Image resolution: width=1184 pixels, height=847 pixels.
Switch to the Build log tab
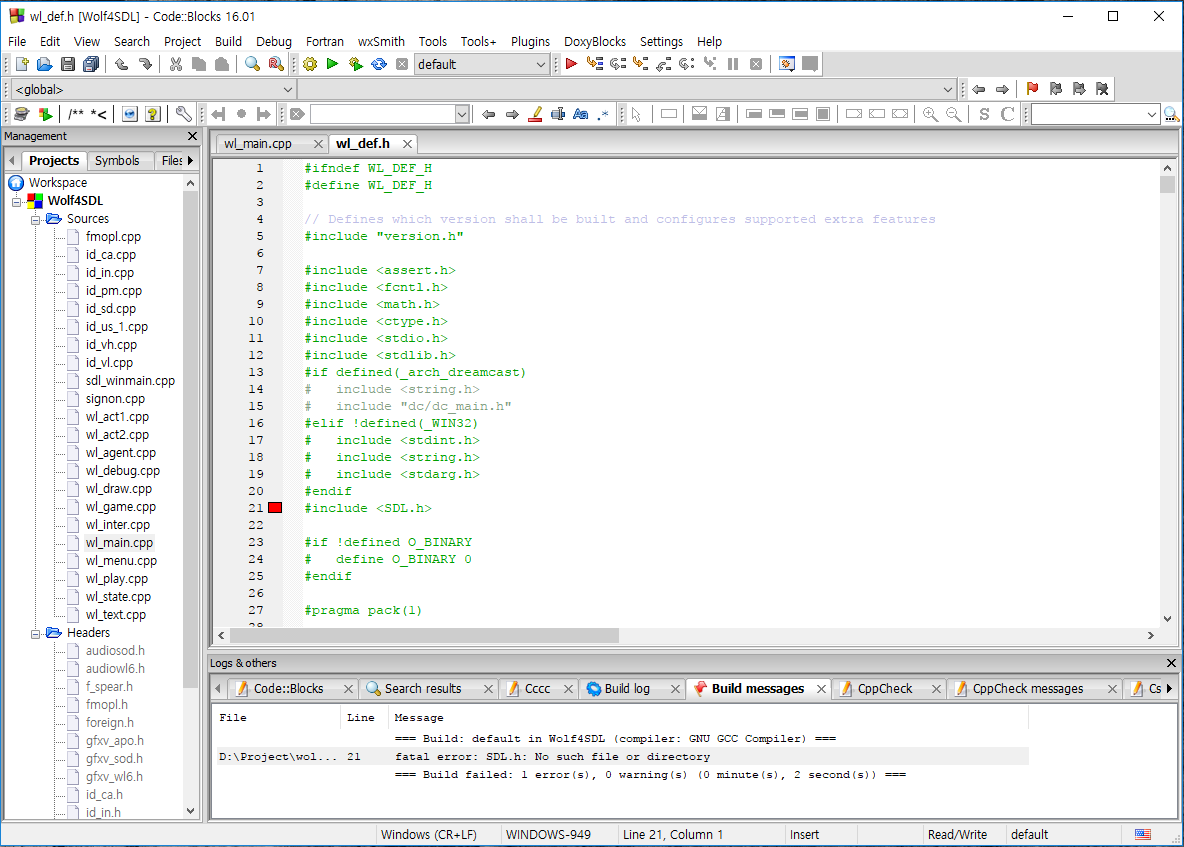tap(627, 688)
